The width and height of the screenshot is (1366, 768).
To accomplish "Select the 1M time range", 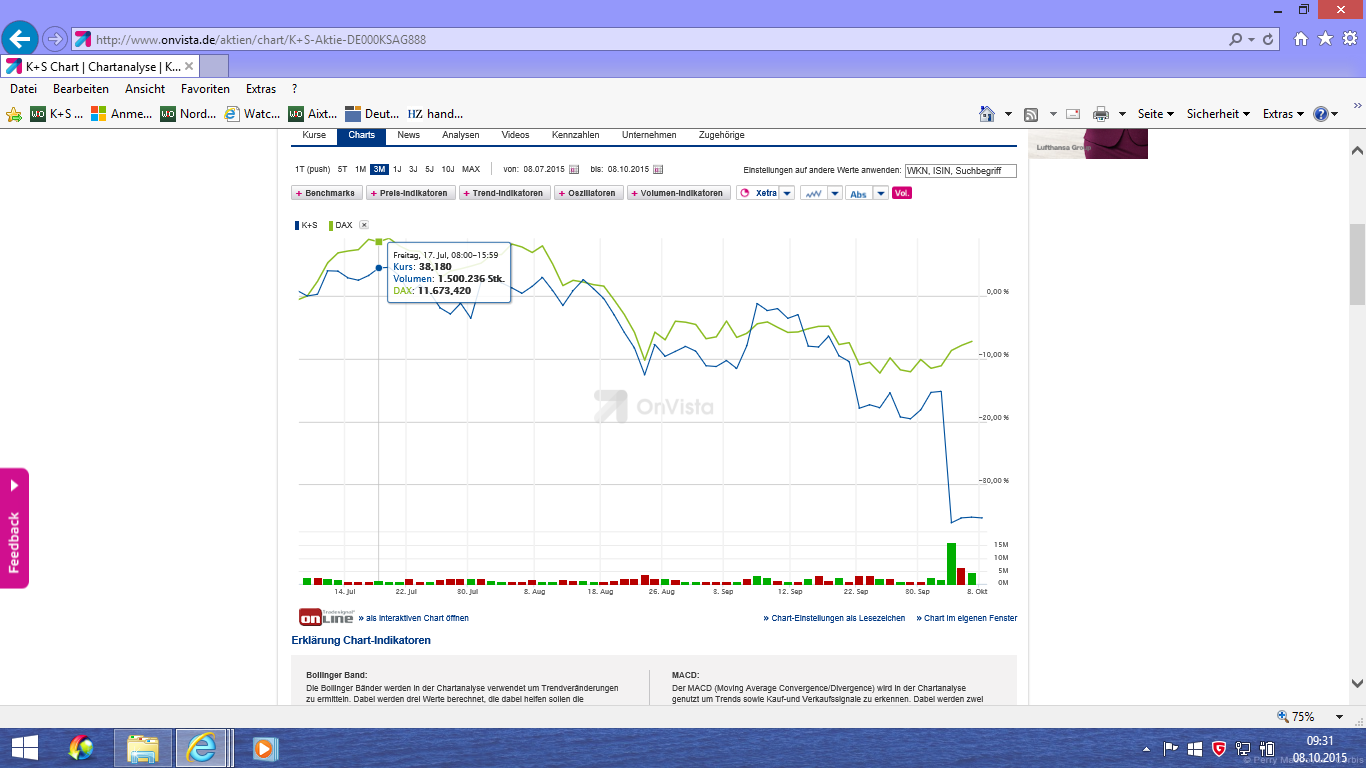I will click(x=360, y=169).
